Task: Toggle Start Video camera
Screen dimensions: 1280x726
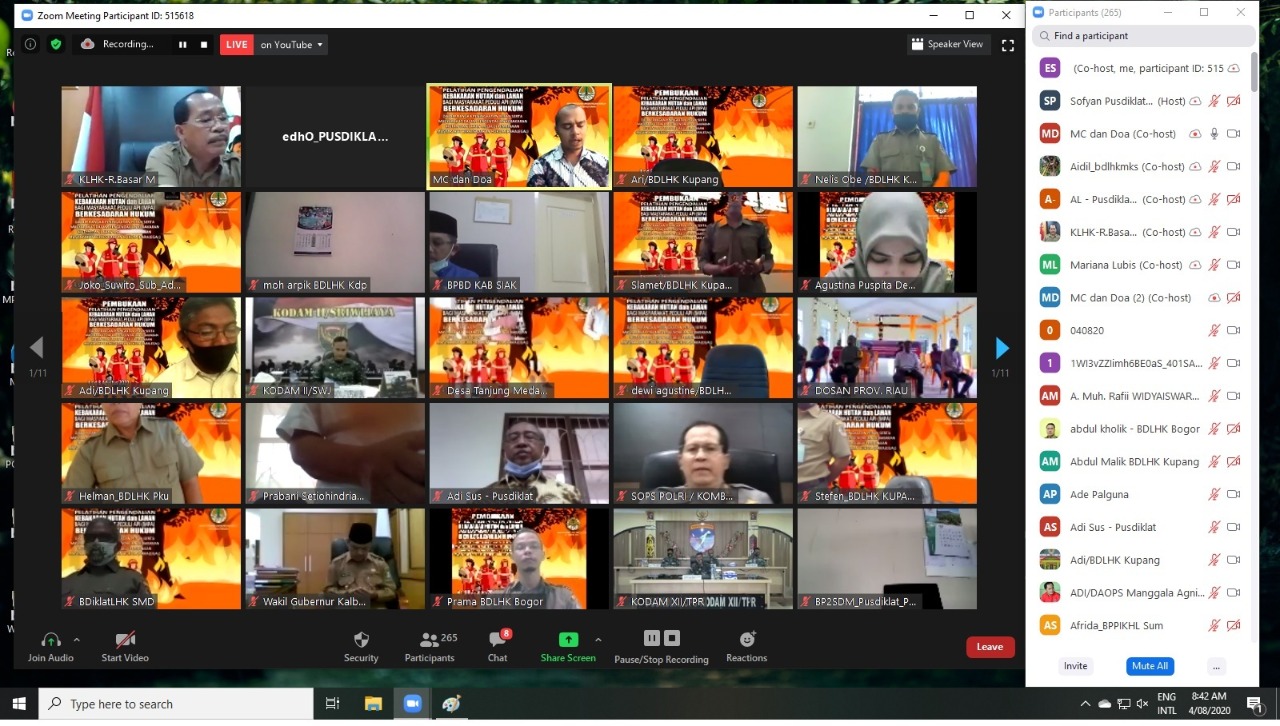Action: click(x=125, y=640)
